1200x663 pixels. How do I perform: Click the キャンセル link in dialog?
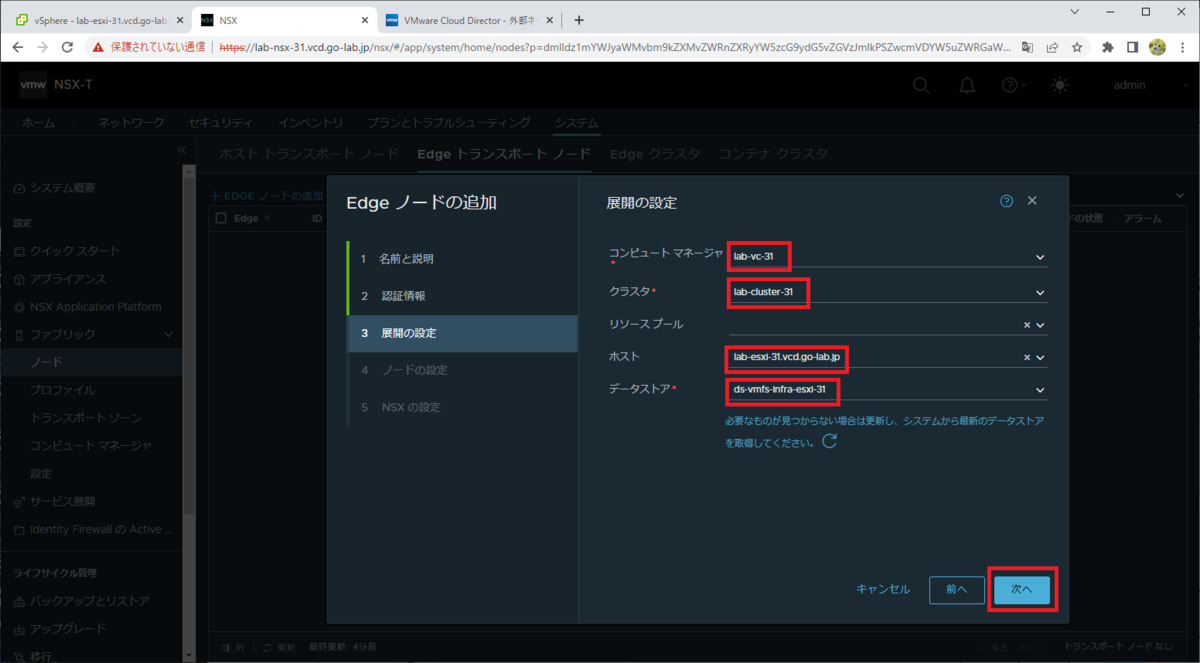[883, 590]
